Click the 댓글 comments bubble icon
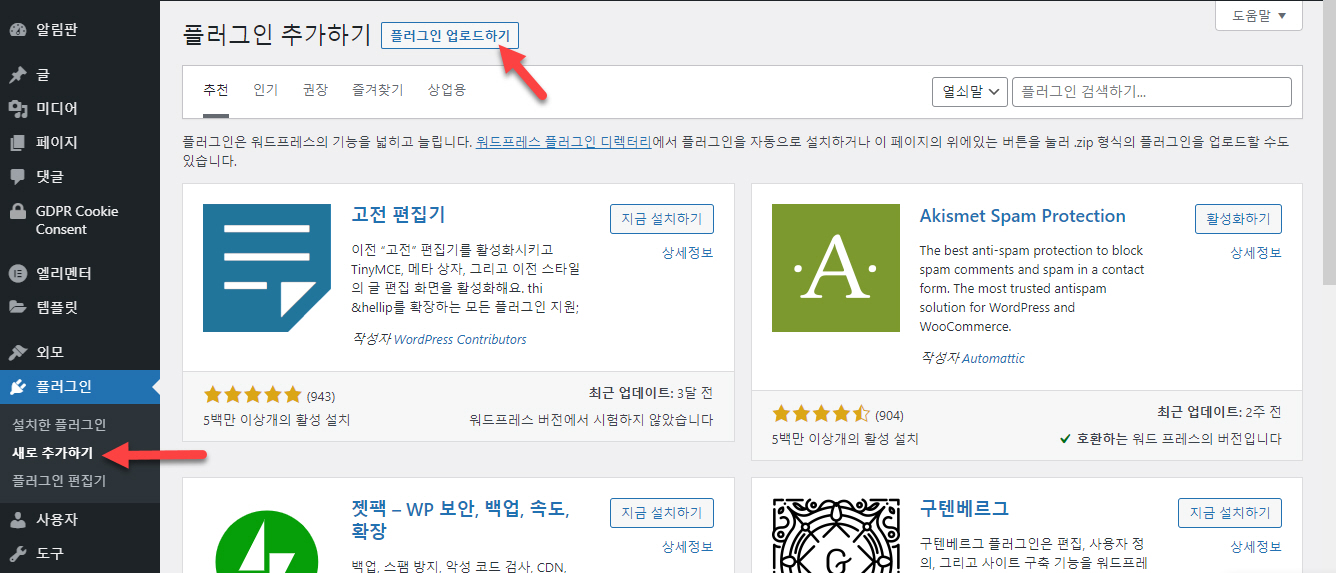The image size is (1336, 573). coord(17,177)
